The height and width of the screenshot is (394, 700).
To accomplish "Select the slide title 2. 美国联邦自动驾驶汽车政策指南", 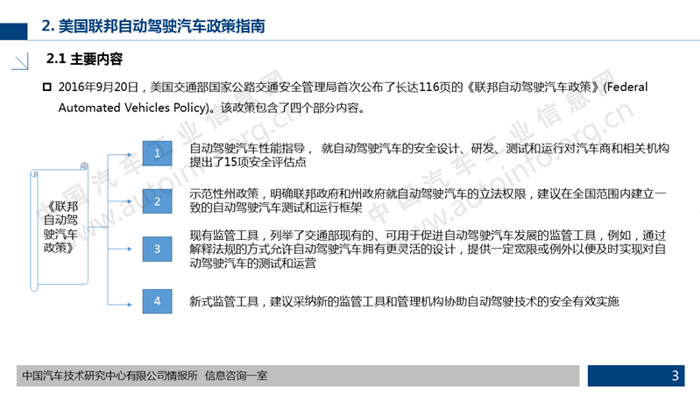I will [153, 26].
